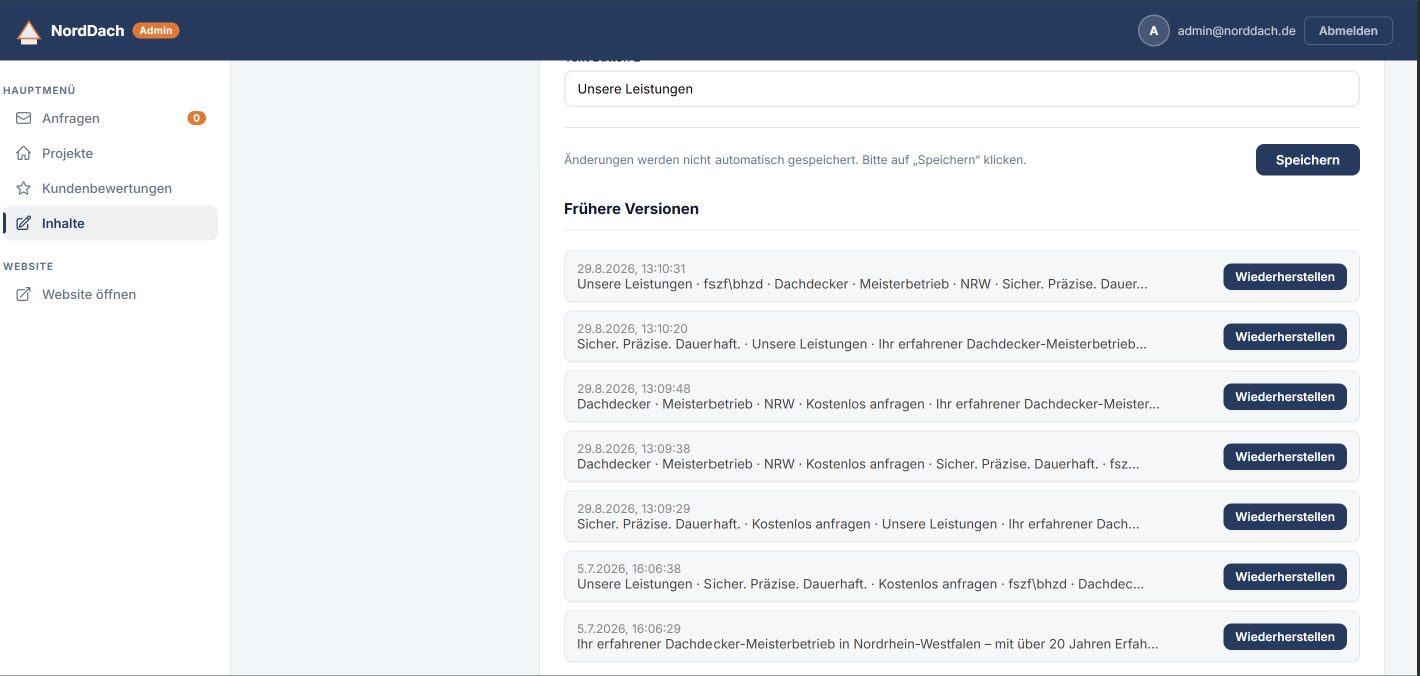Click the external-link icon beside Website öffnen

pyautogui.click(x=24, y=294)
